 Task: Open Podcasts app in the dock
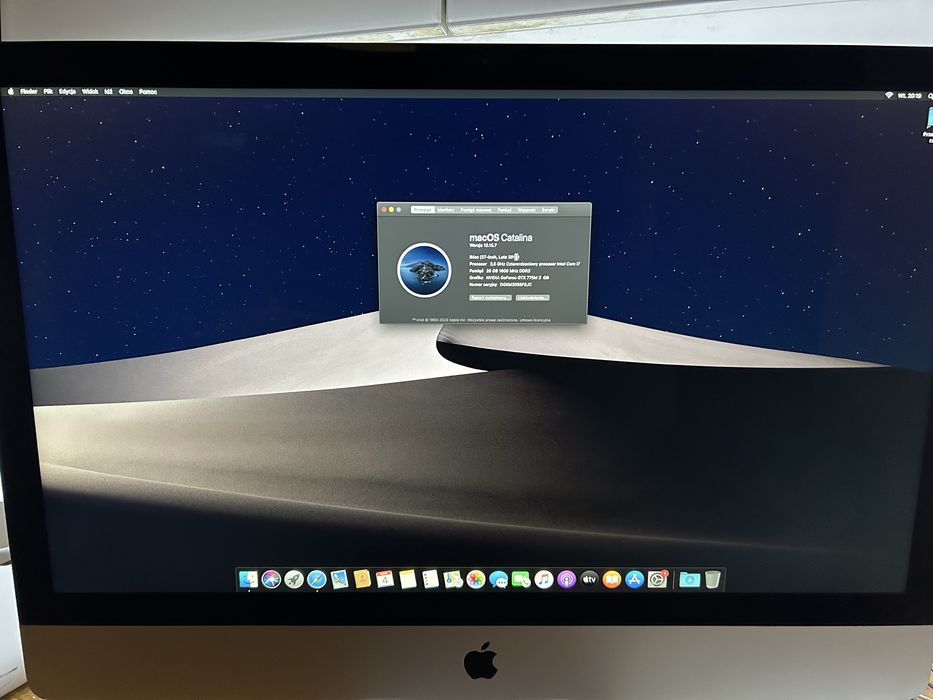click(566, 579)
